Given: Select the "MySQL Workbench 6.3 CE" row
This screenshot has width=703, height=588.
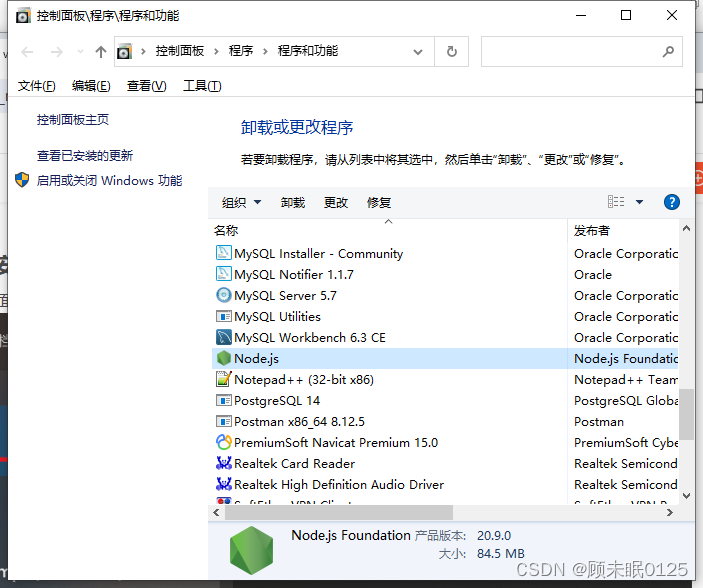Looking at the screenshot, I should [x=445, y=337].
